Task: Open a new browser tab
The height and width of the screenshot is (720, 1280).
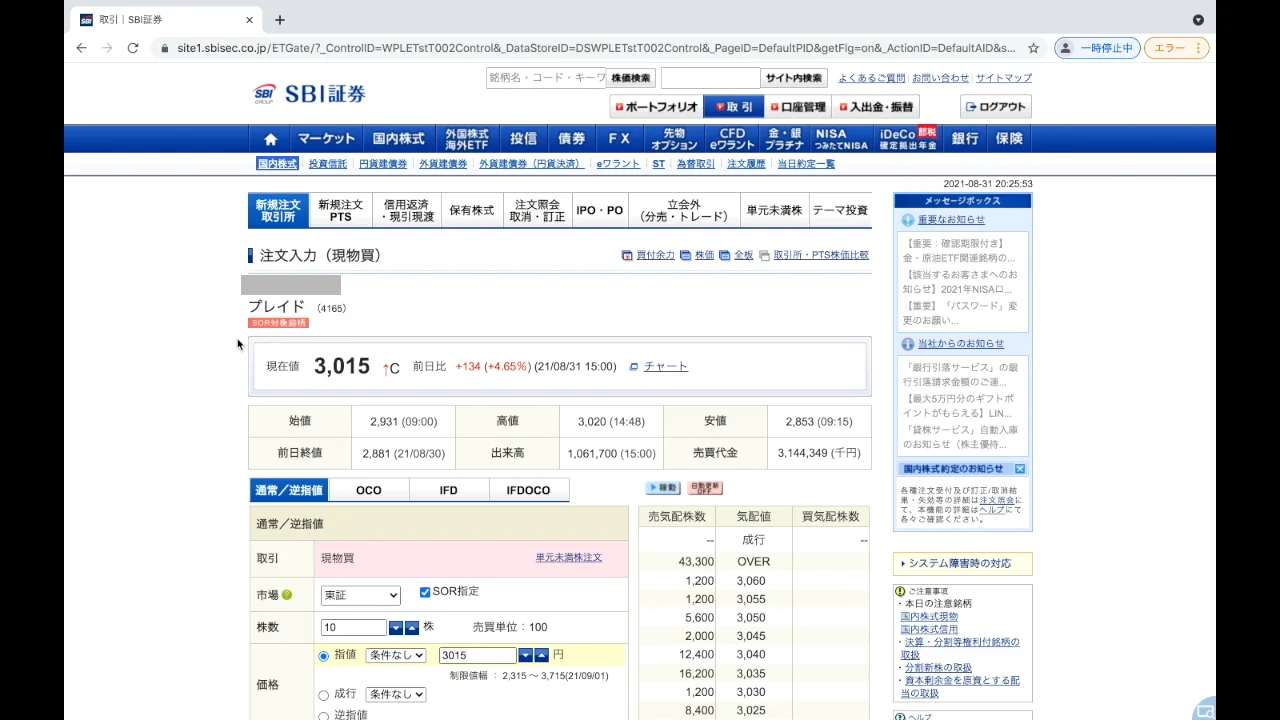Action: [280, 20]
